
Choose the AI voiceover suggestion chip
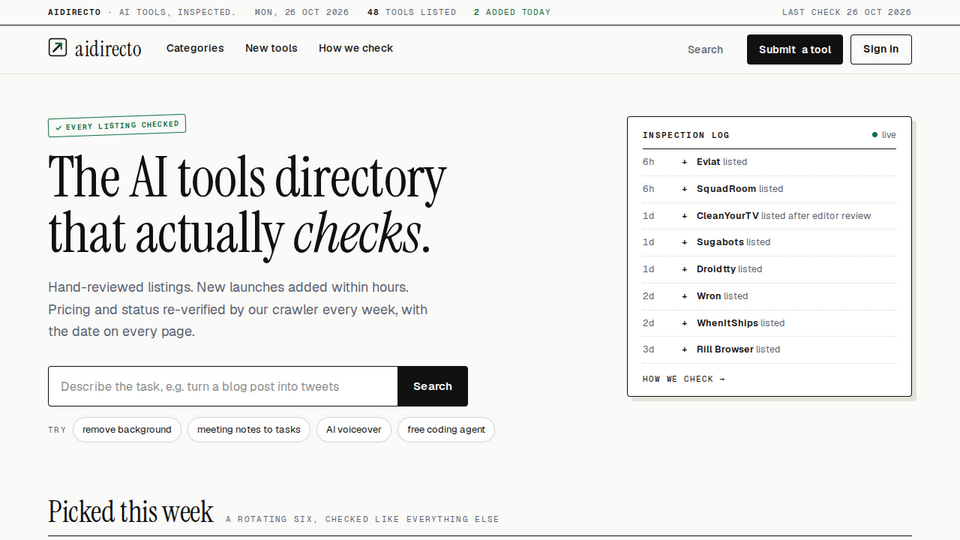click(353, 430)
